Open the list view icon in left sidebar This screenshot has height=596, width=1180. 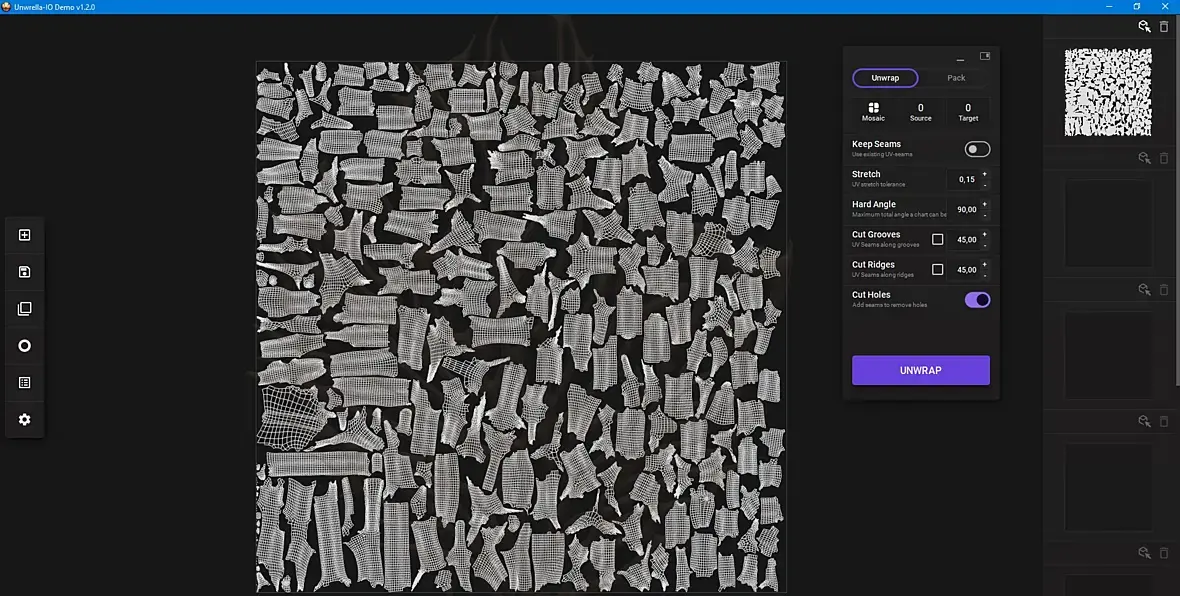24,382
